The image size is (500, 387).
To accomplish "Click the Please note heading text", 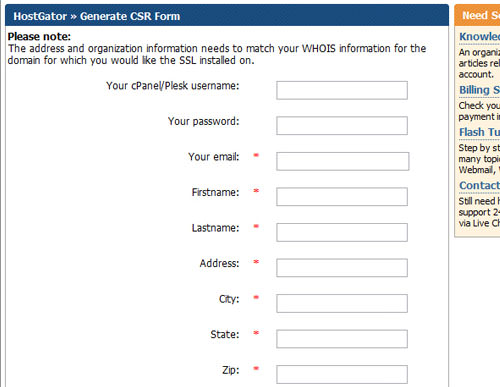I will pyautogui.click(x=39, y=36).
